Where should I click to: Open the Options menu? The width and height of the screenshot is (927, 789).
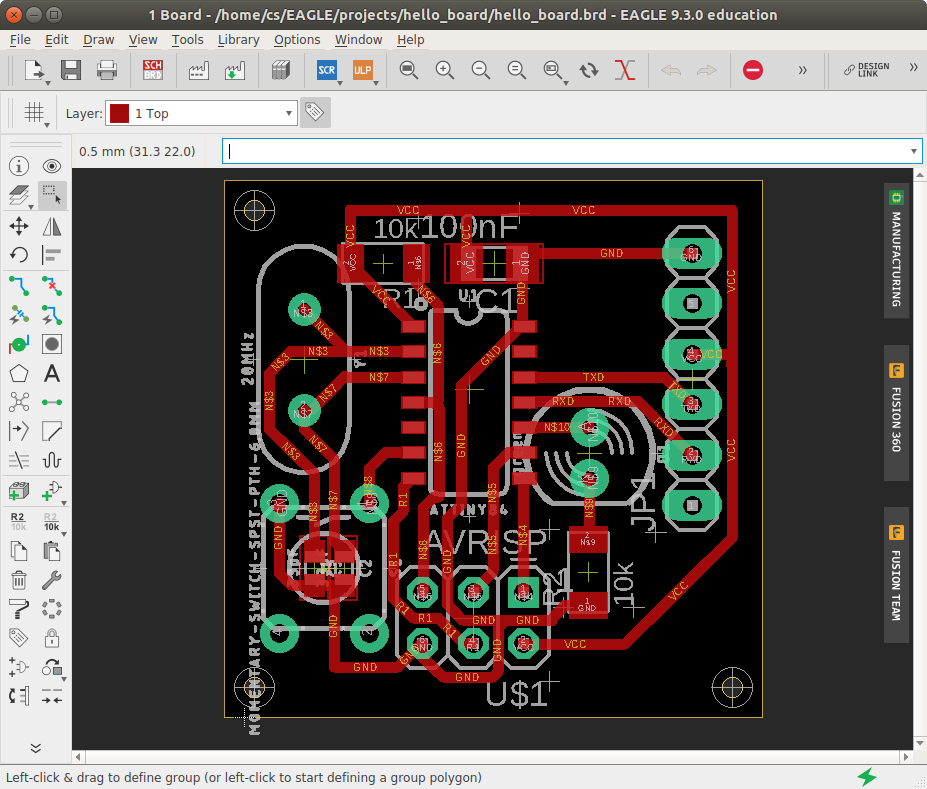pos(297,40)
